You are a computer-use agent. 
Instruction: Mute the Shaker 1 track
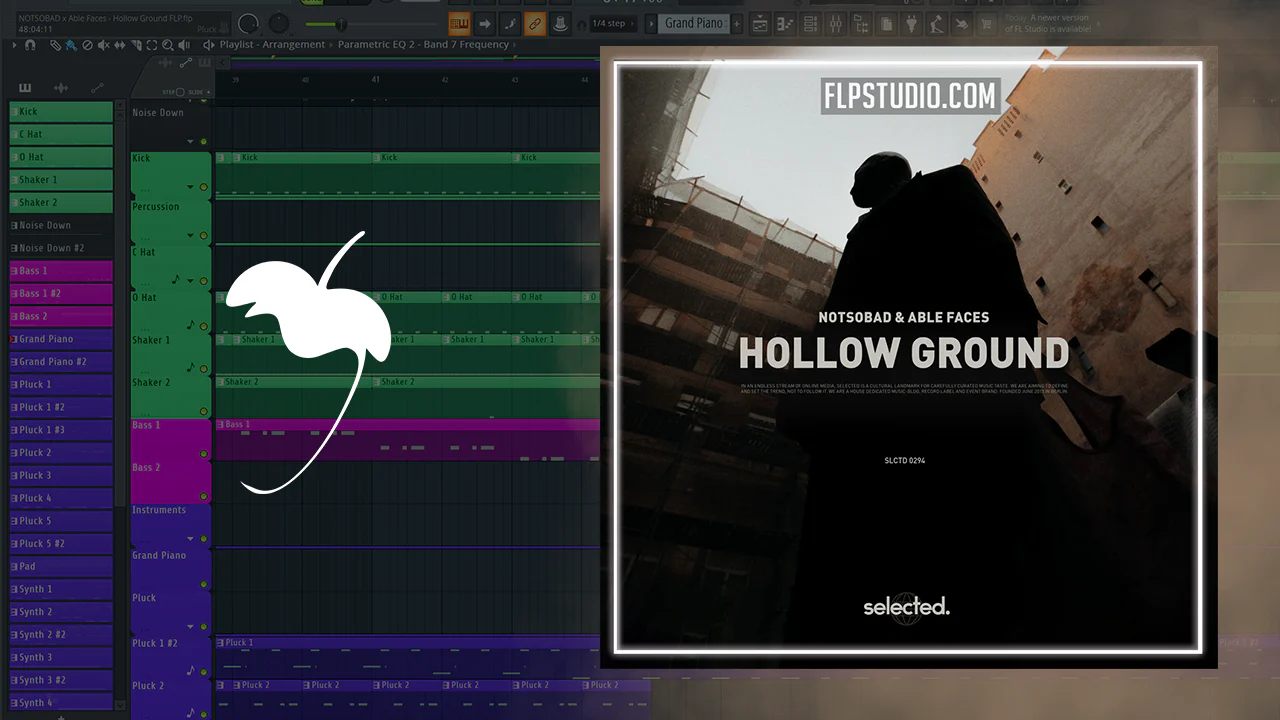point(204,368)
